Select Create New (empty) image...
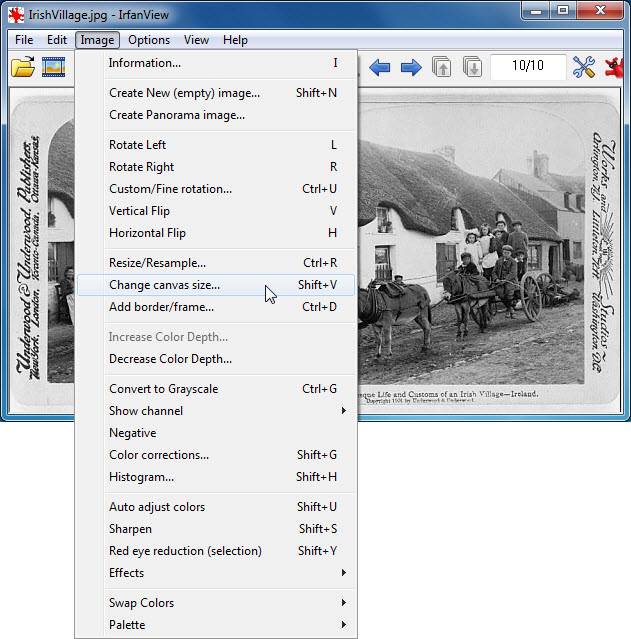Viewport: 631px width, 639px height. coord(216,93)
